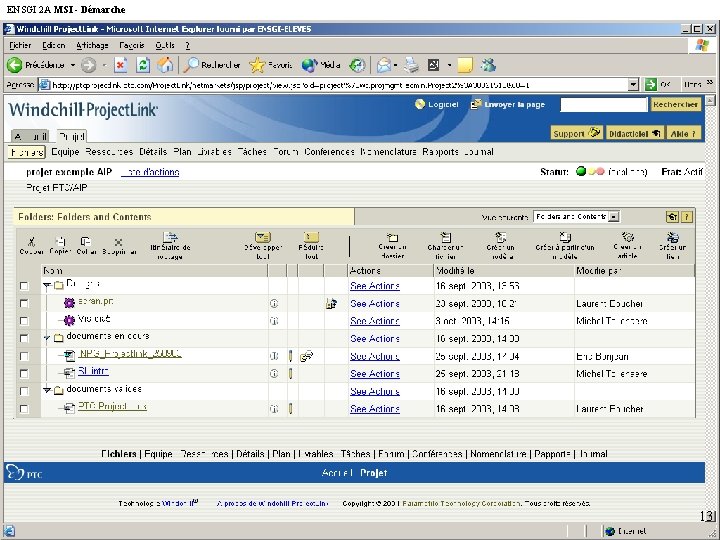The width and height of the screenshot is (720, 540).
Task: Click the Rechercher button in Windchill header
Action: (675, 105)
